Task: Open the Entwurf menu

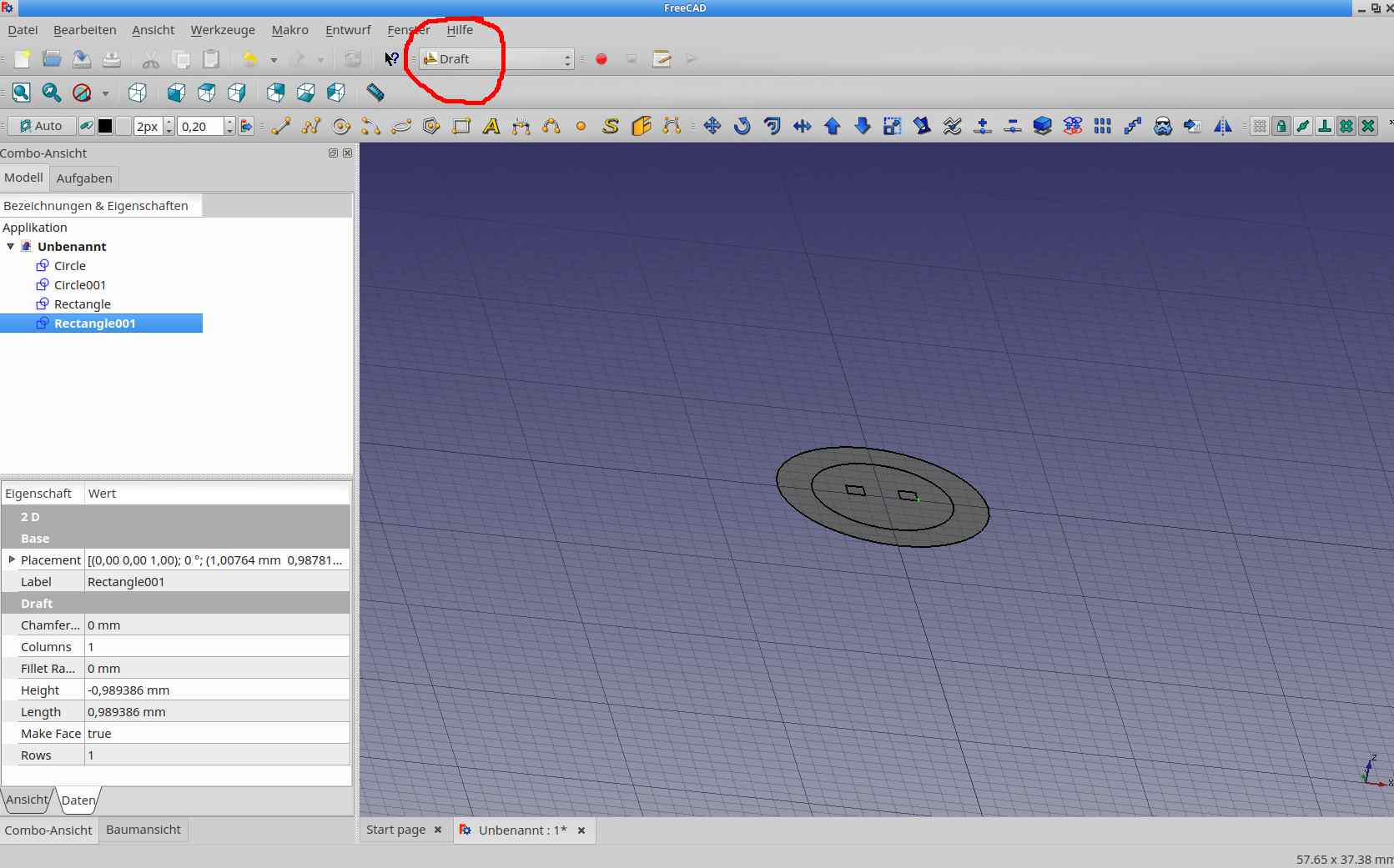Action: 348,30
